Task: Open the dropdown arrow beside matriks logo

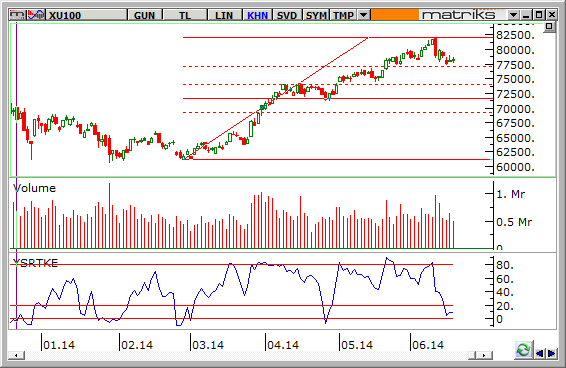Action: pyautogui.click(x=513, y=15)
